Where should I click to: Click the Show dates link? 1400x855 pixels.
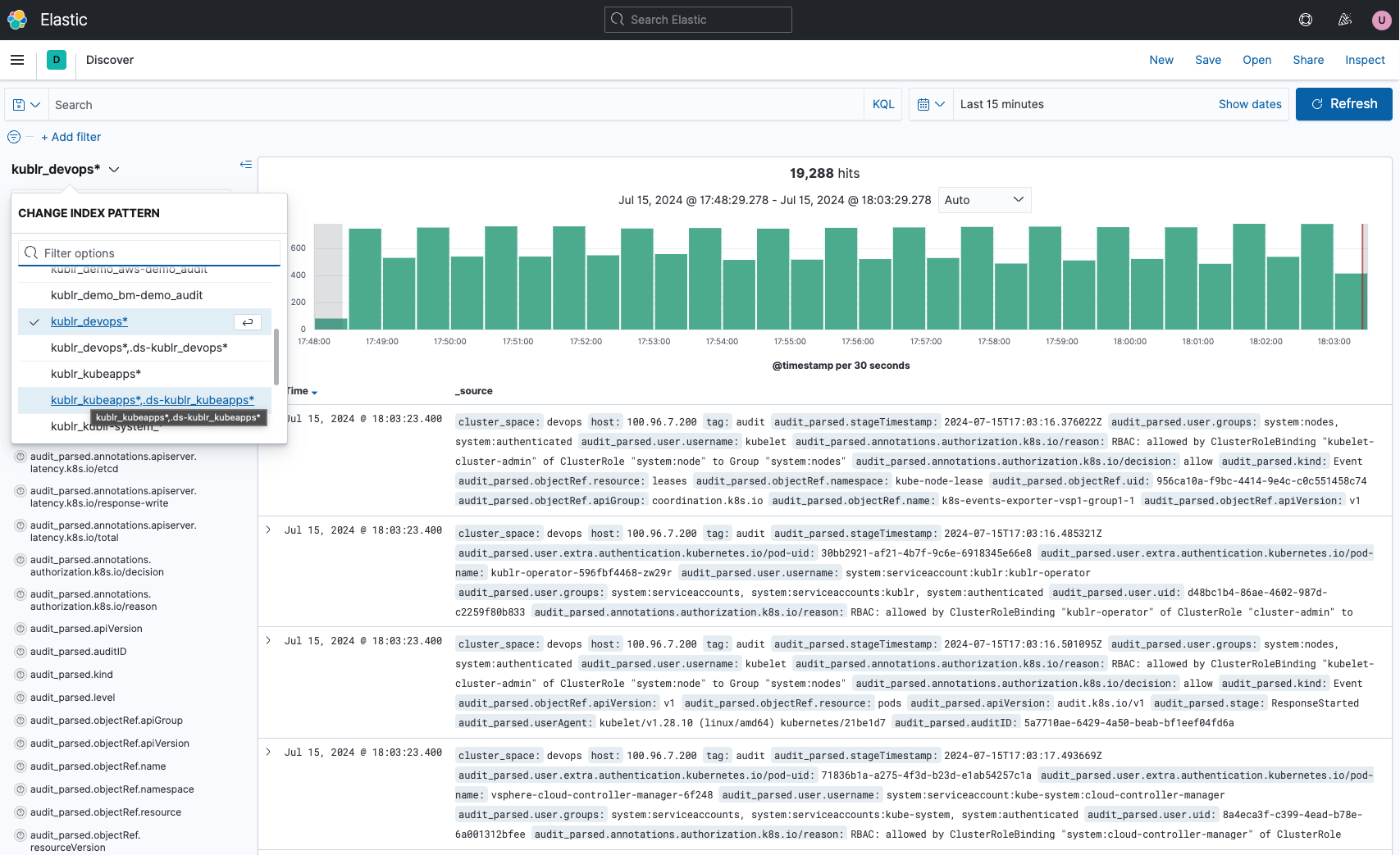pyautogui.click(x=1250, y=104)
